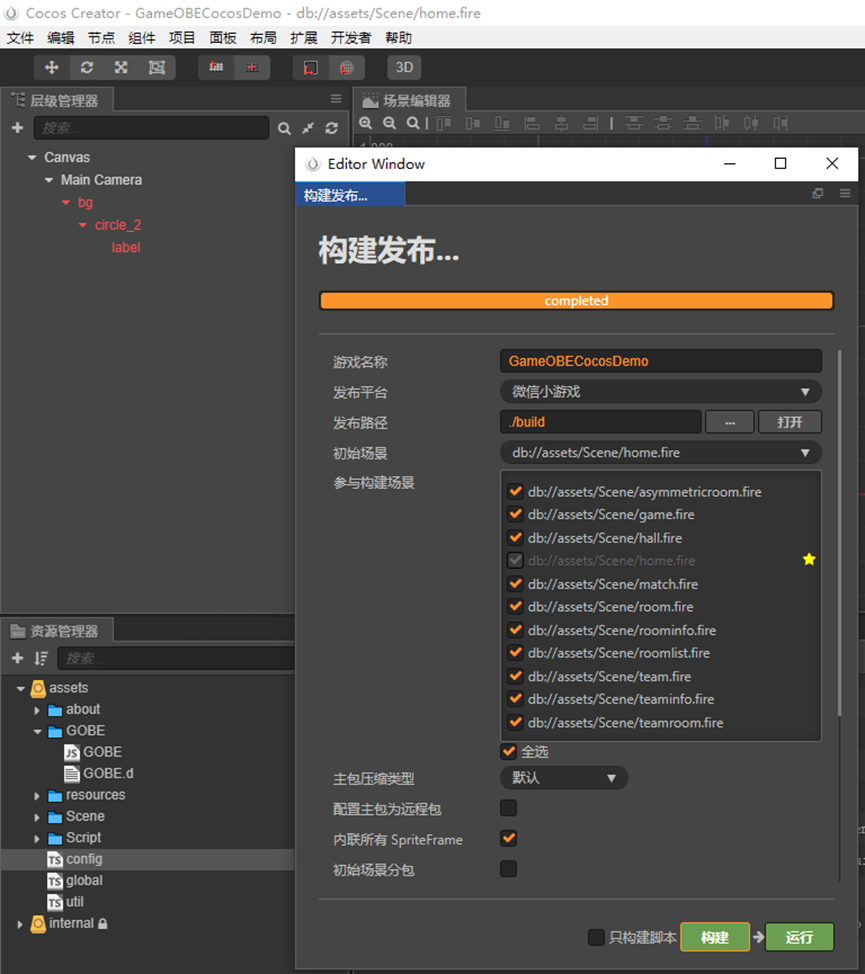The height and width of the screenshot is (974, 865).
Task: Open the 发布平台 platform dropdown
Action: 660,392
